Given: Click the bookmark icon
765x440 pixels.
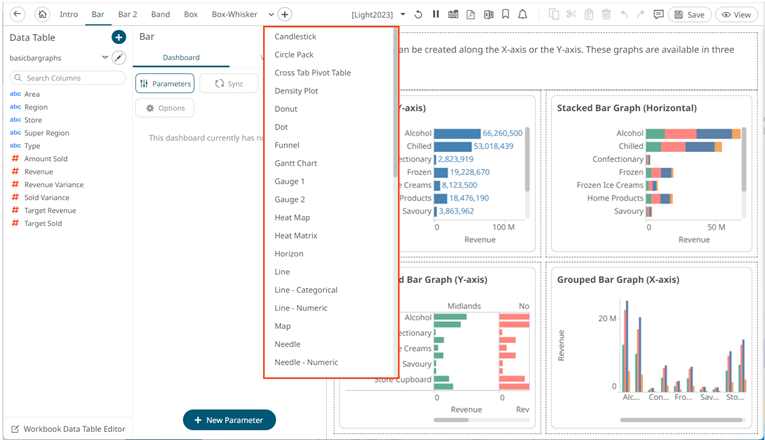Looking at the screenshot, I should [505, 15].
